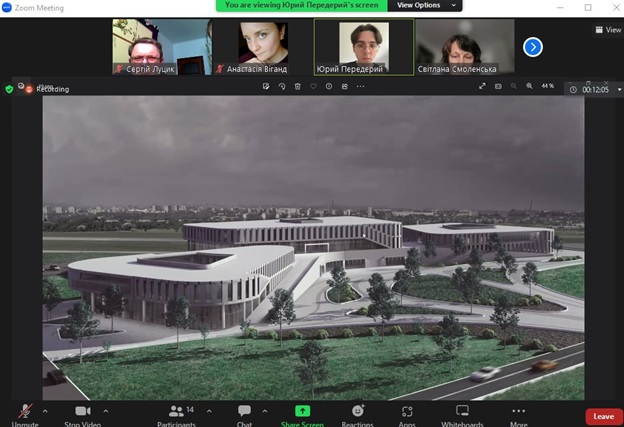Click the participant count 14

pyautogui.click(x=190, y=409)
